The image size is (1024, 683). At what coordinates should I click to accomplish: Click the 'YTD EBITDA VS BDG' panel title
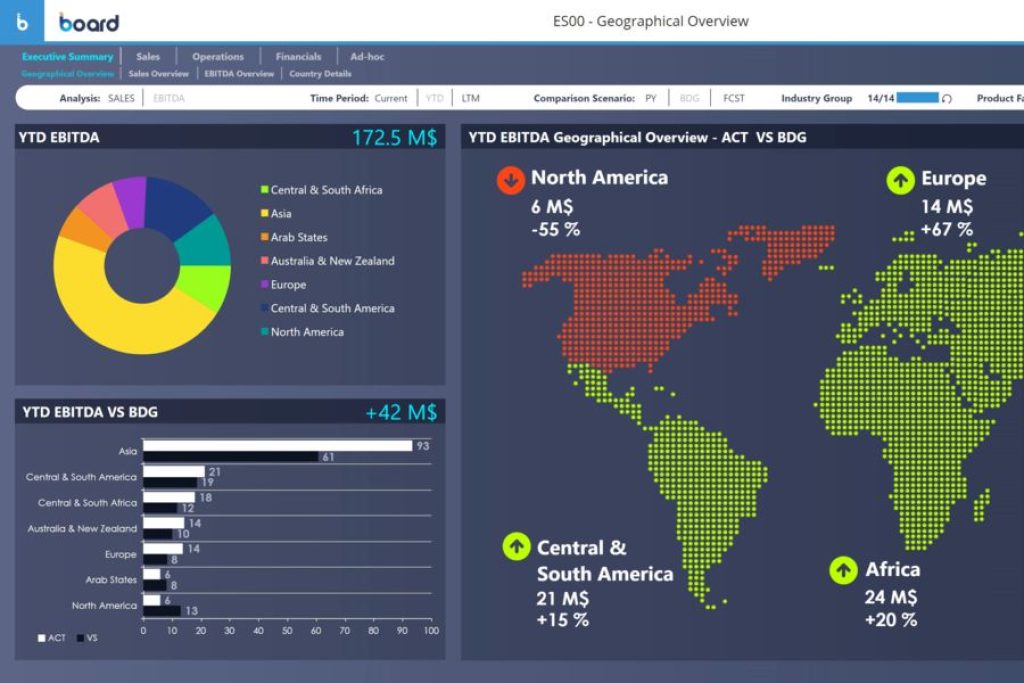point(90,412)
